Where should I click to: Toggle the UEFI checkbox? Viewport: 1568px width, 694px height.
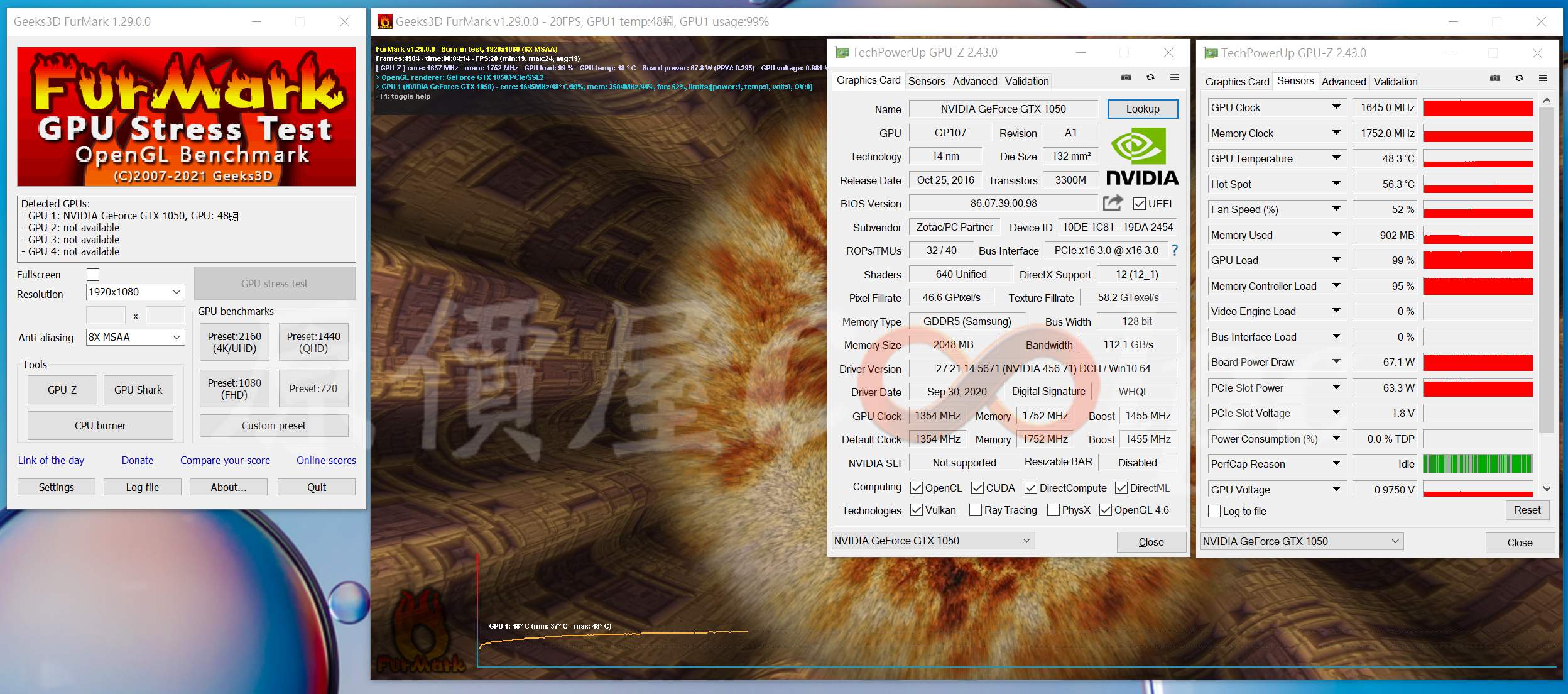(x=1139, y=204)
